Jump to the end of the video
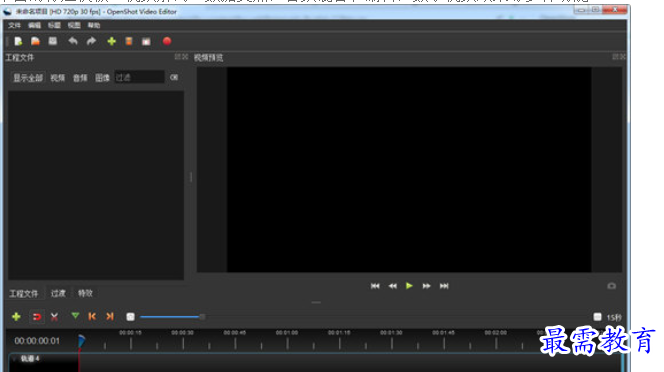 [444, 286]
